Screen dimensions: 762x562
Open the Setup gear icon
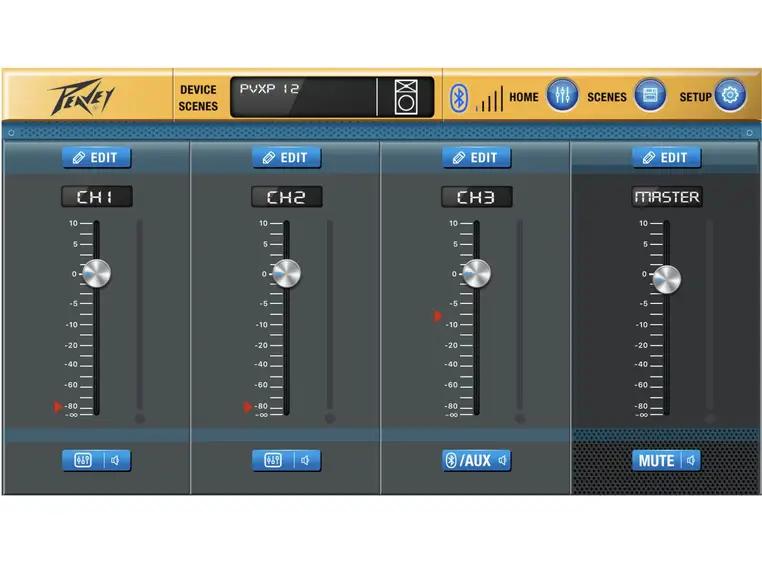point(730,97)
